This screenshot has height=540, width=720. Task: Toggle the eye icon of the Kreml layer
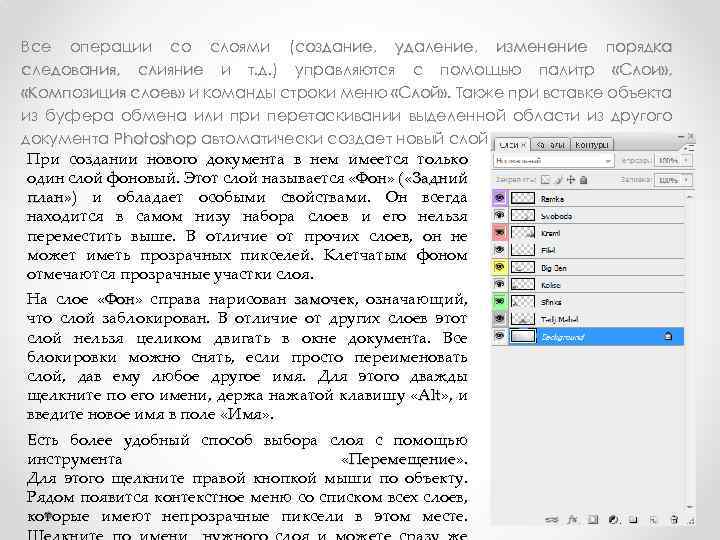(500, 232)
